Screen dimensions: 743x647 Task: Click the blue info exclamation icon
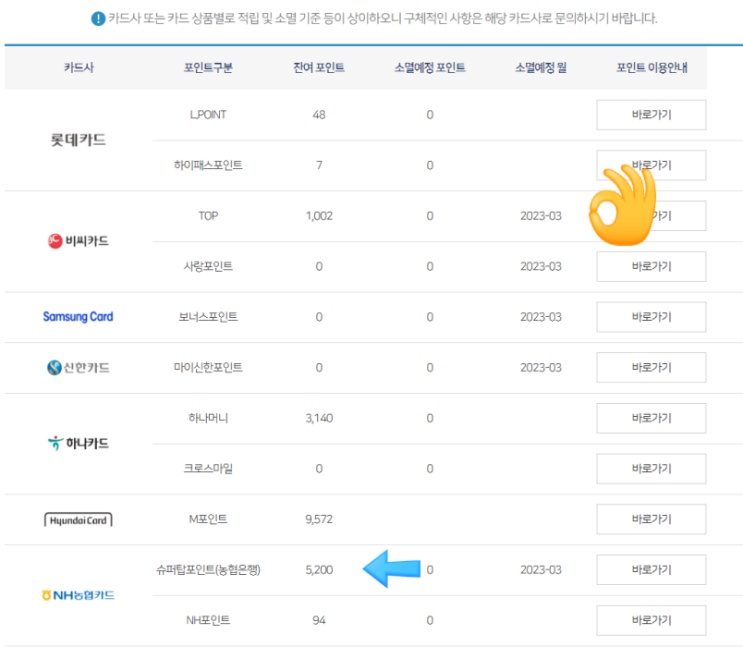98,19
